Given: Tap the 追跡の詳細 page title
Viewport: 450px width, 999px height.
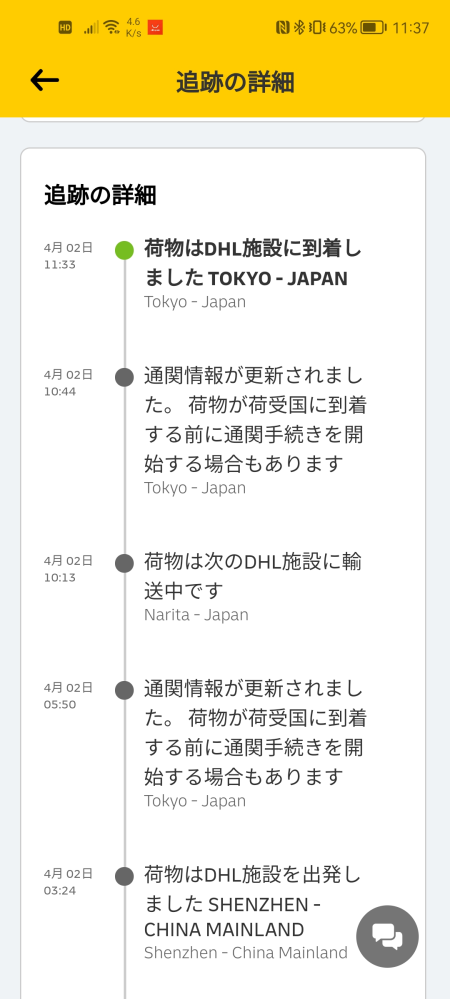Looking at the screenshot, I should point(235,83).
